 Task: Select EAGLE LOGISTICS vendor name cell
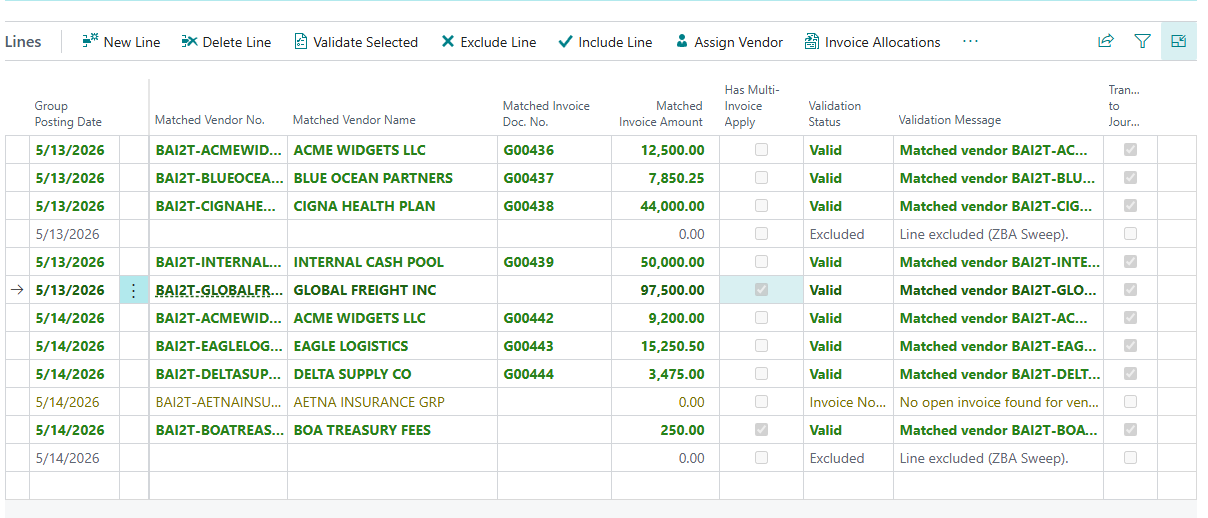click(x=392, y=346)
